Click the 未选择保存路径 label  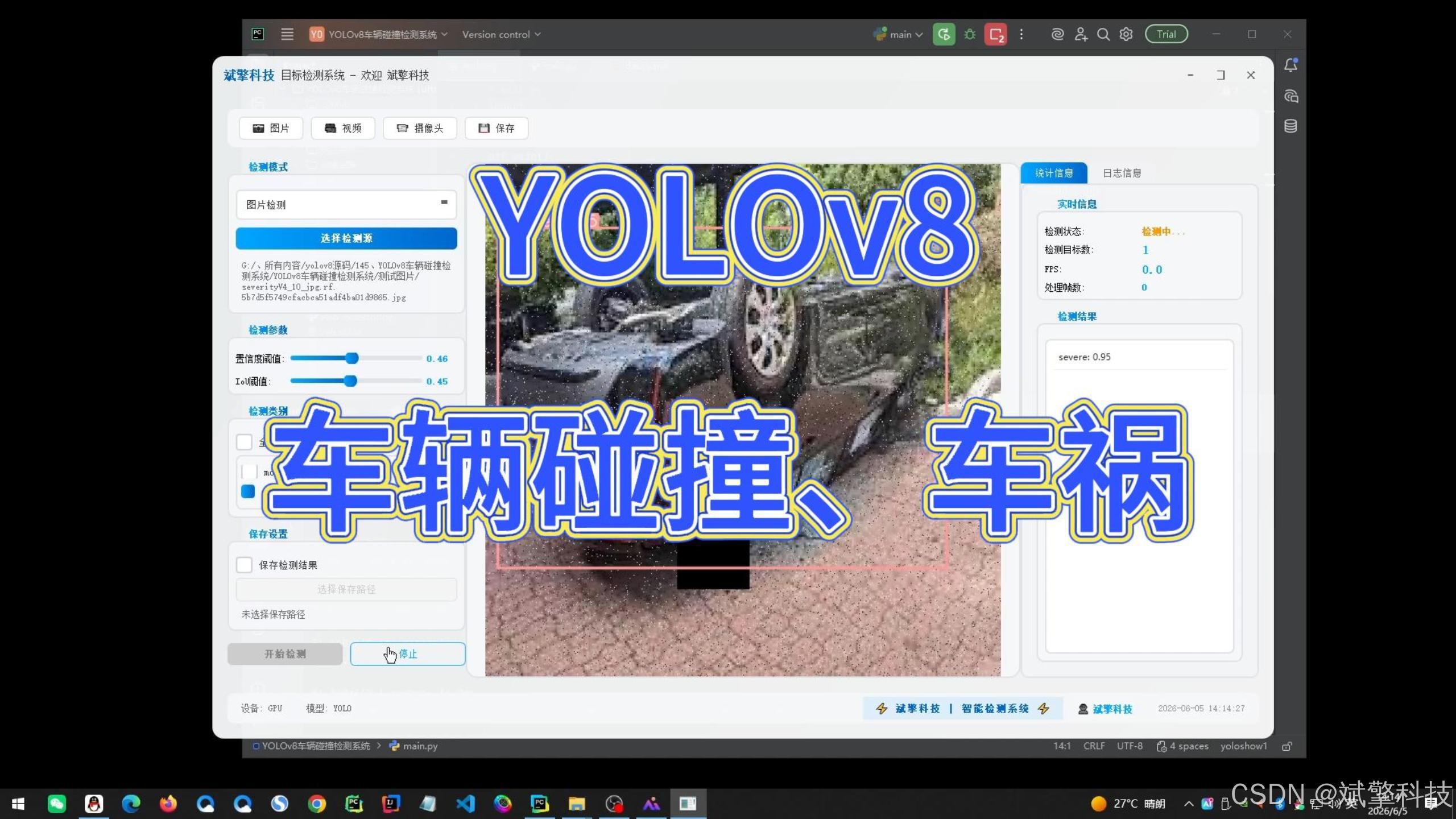pyautogui.click(x=273, y=614)
